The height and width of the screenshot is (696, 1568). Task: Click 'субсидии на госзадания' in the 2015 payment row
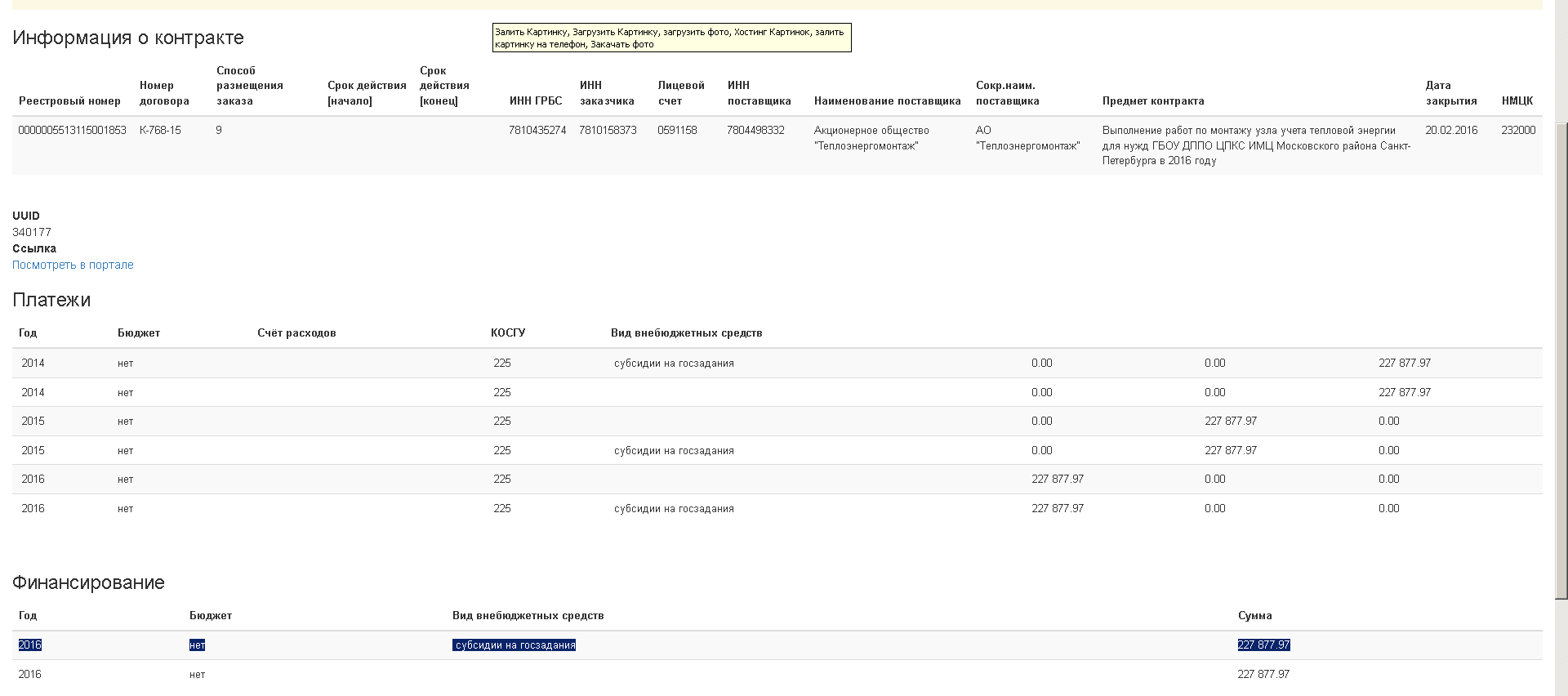pyautogui.click(x=674, y=450)
